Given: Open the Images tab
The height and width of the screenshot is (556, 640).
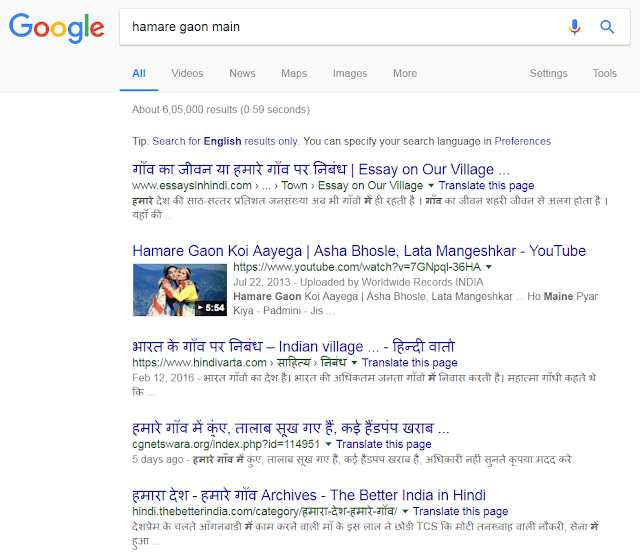Looking at the screenshot, I should click(350, 73).
